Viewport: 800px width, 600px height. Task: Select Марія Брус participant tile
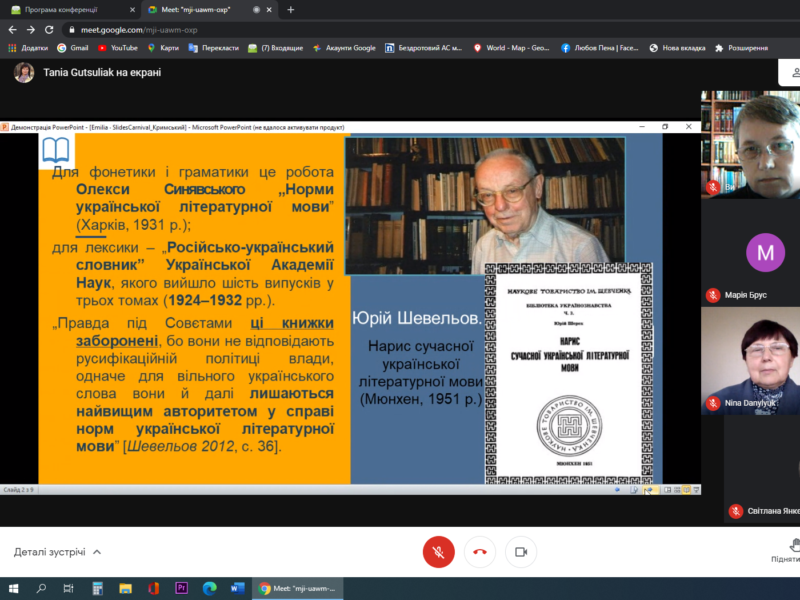pos(764,254)
